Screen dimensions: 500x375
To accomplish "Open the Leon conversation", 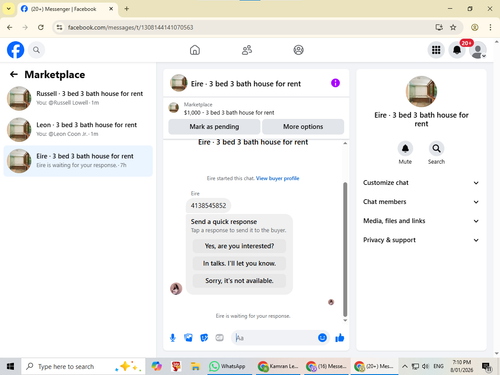I will coord(78,129).
